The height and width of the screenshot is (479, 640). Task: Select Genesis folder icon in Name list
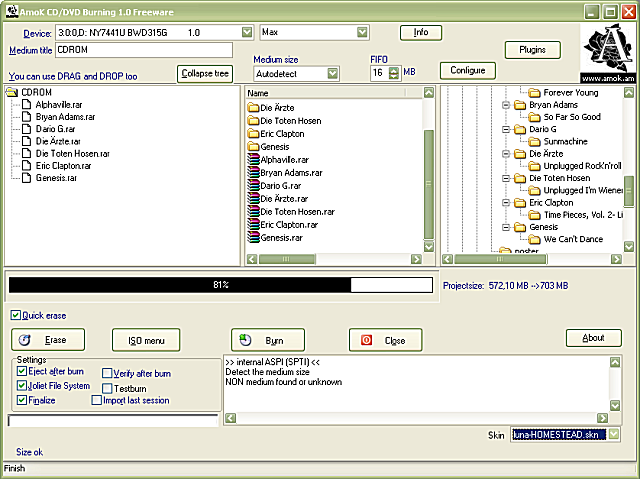coord(253,146)
